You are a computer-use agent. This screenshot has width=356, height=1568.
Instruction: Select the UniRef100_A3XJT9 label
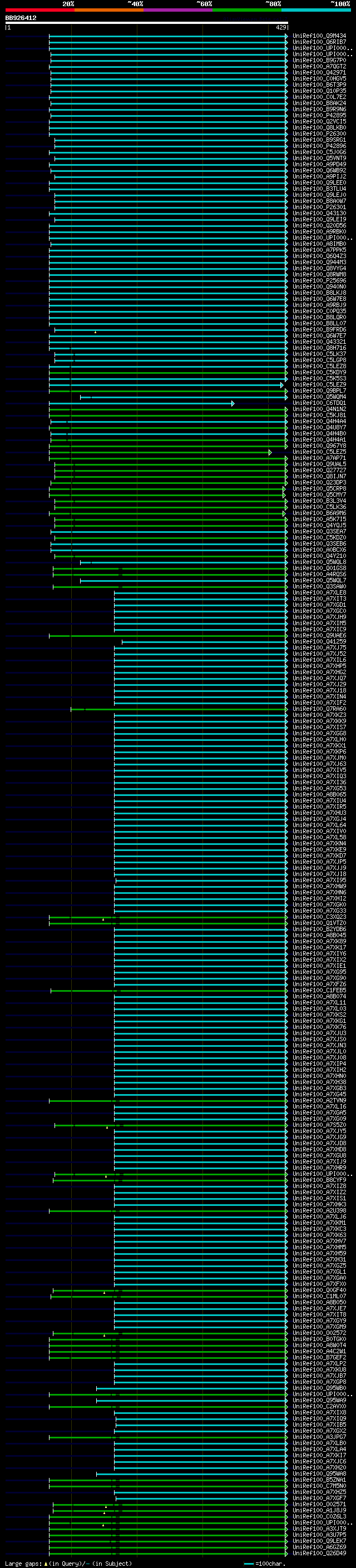[x=319, y=1529]
